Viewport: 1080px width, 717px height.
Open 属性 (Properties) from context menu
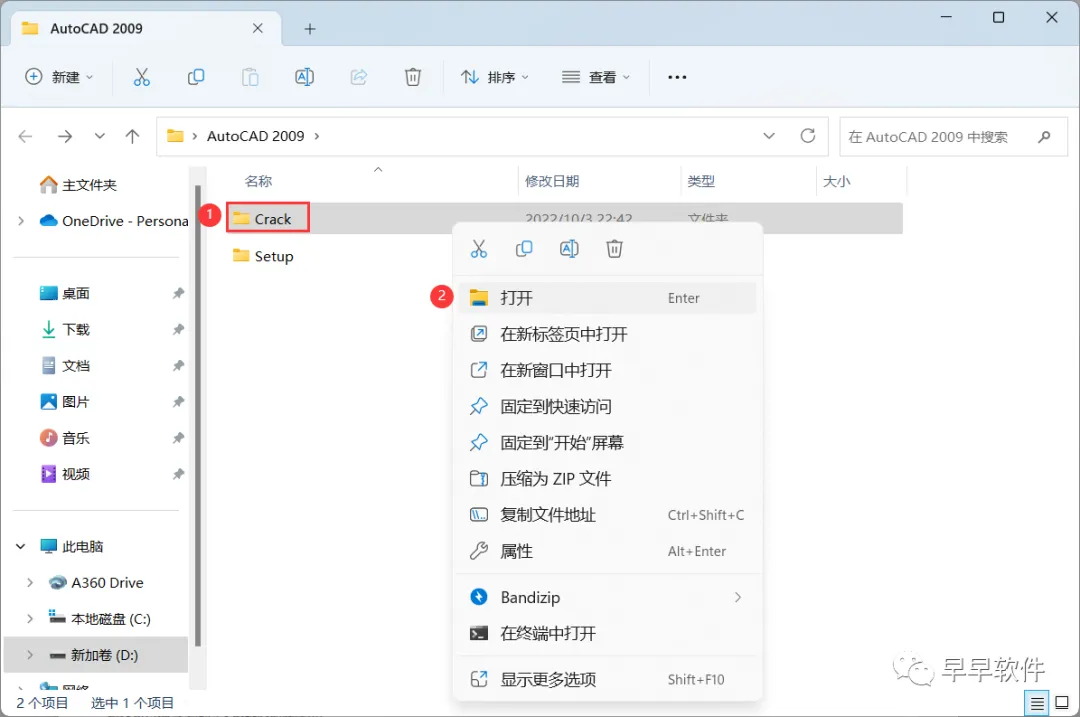pos(608,551)
